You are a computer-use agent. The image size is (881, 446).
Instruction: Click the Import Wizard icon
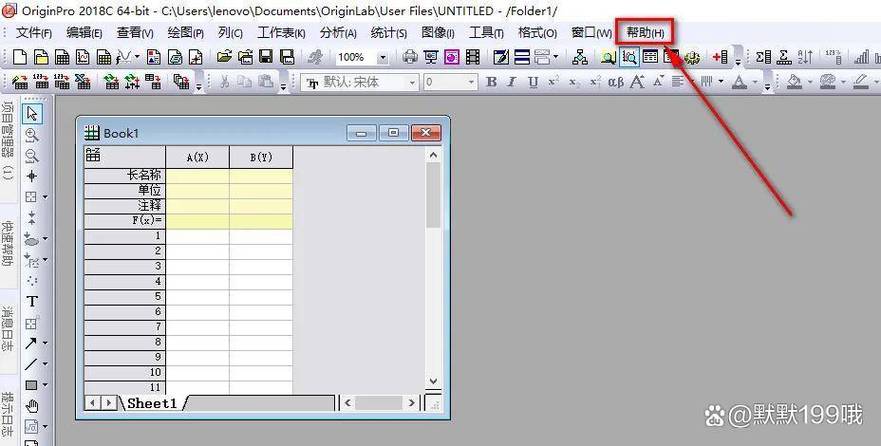20,83
